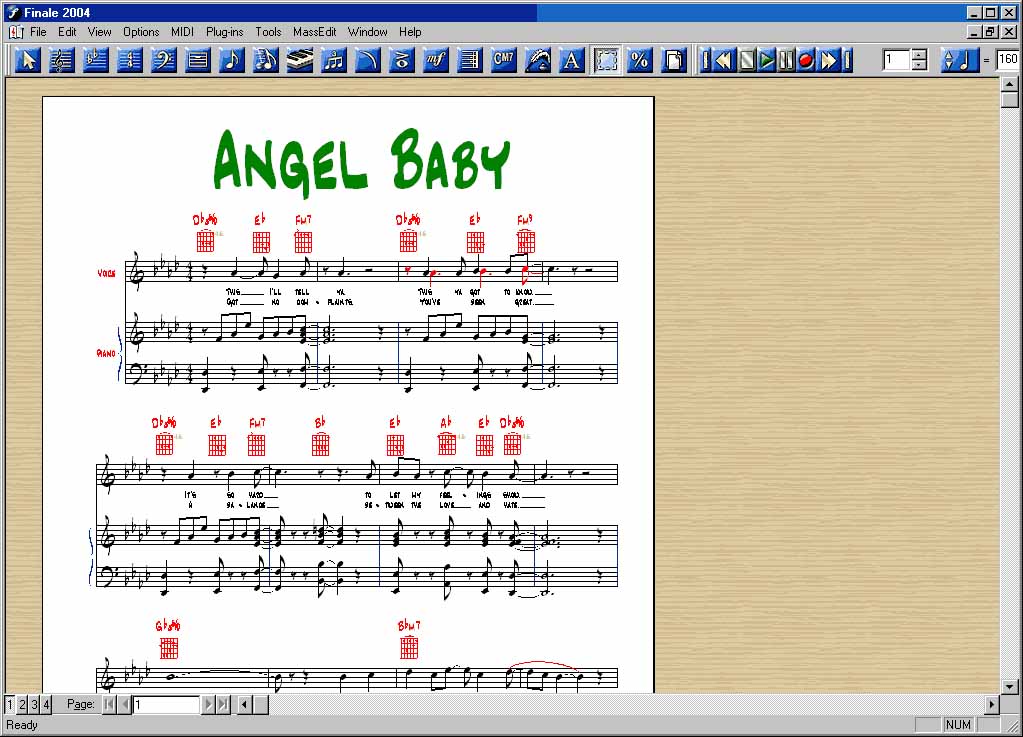The image size is (1023, 737).
Task: Click the horizontal scrollbar left arrow
Action: pos(245,704)
